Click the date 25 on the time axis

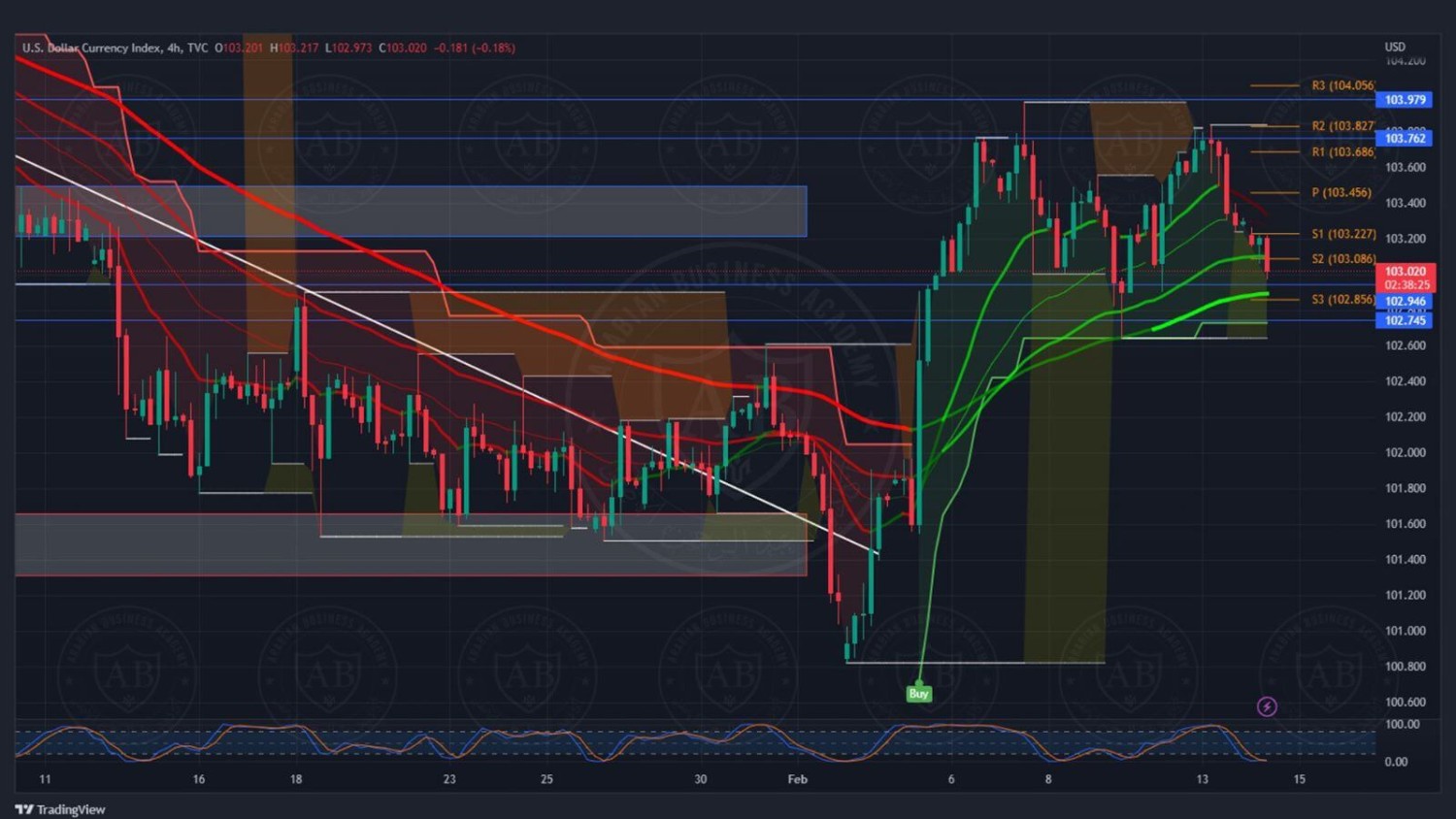pos(546,779)
